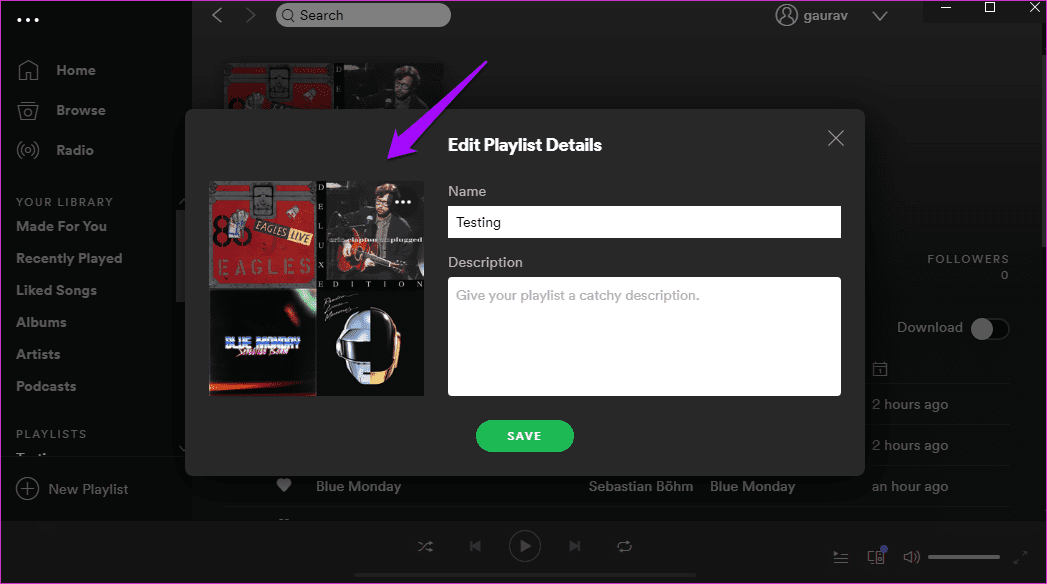Go forward with the right arrow
This screenshot has height=584, width=1047.
click(x=250, y=15)
